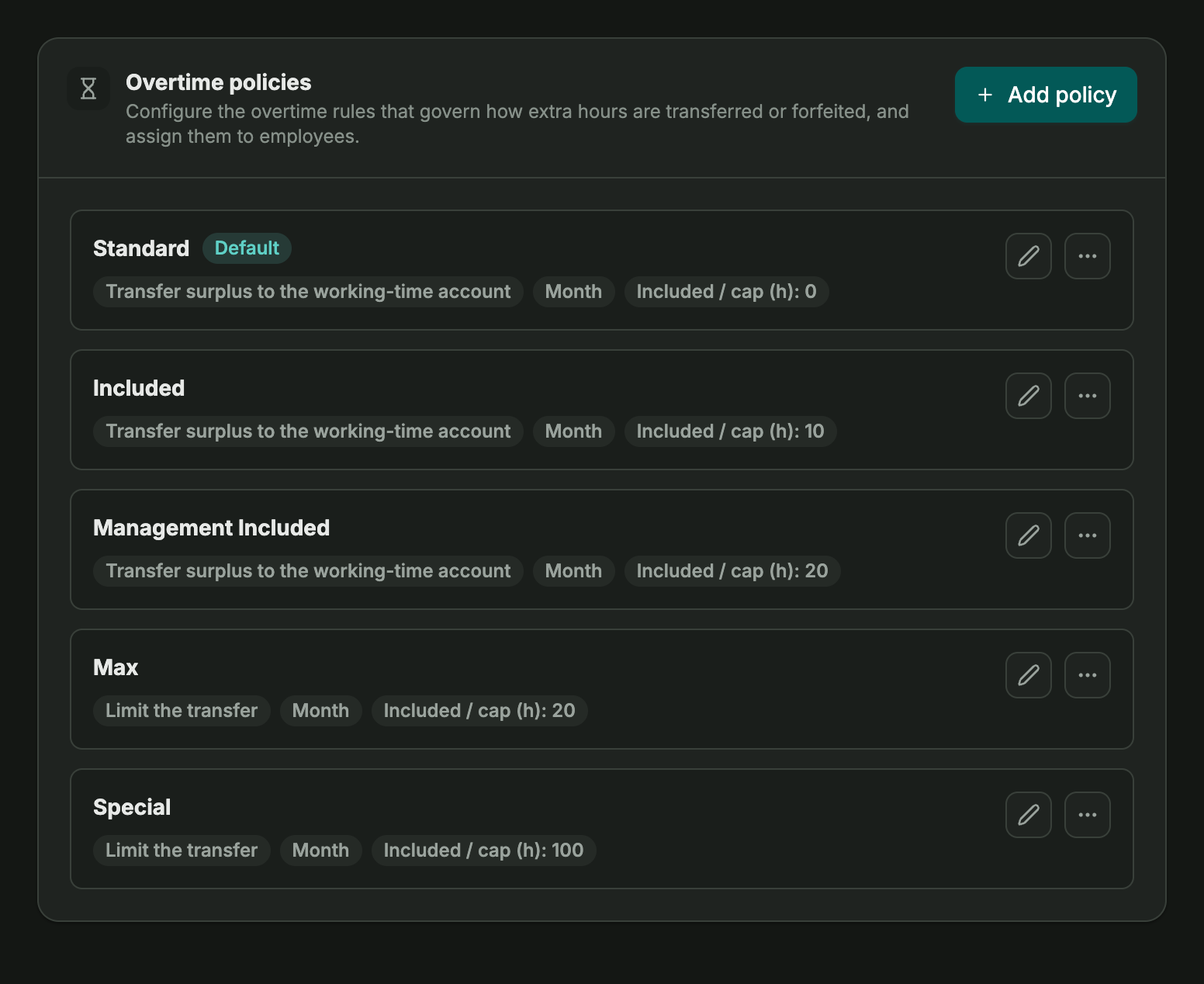Select the Max policy name
The height and width of the screenshot is (984, 1204).
pyautogui.click(x=116, y=667)
